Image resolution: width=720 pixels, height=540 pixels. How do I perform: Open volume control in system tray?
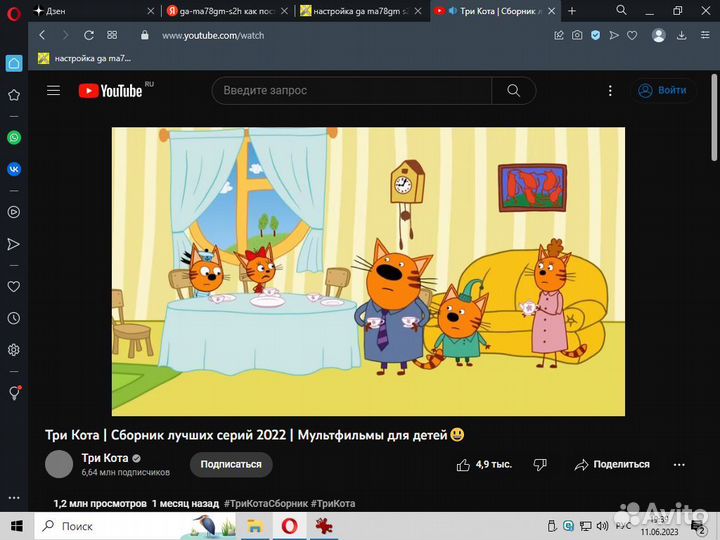pos(602,526)
